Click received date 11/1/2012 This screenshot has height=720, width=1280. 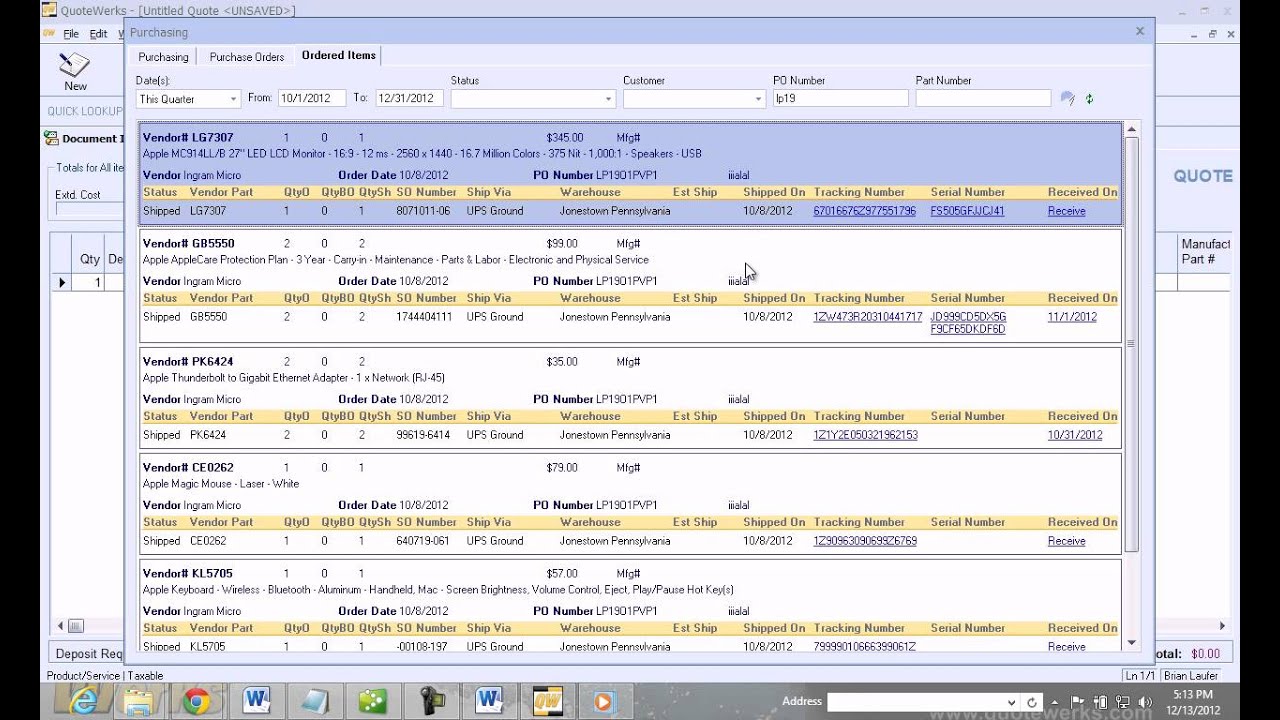1072,317
